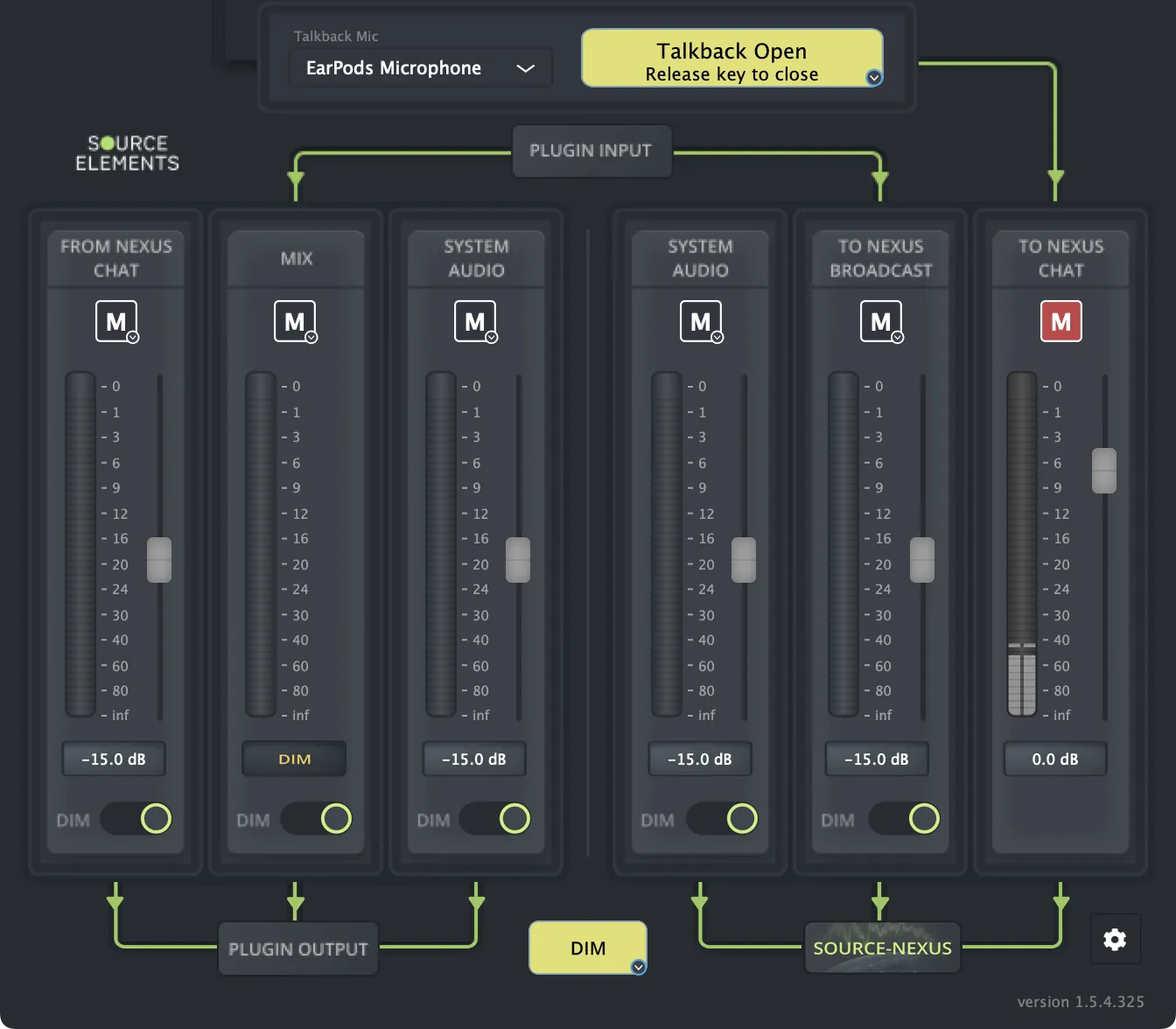Click the level meter on Mix channel
This screenshot has height=1029, width=1176.
click(260, 544)
